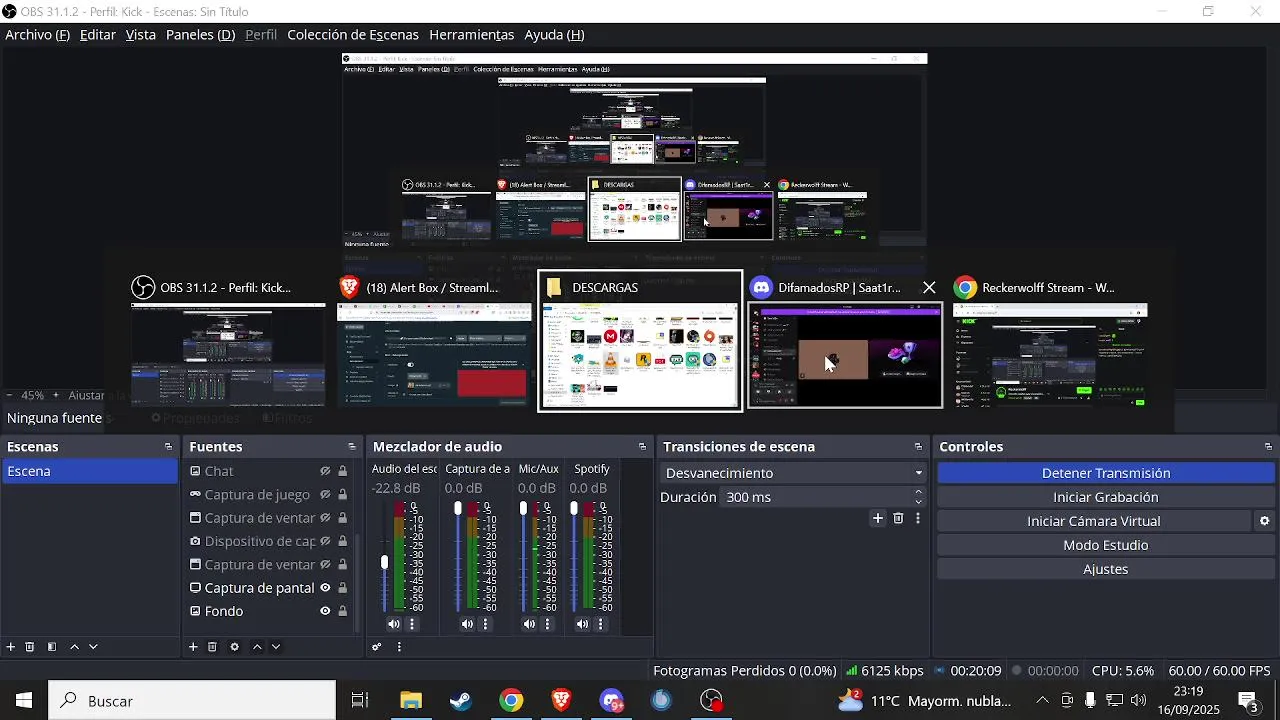Pop out the Transiciones de escena dock panel
Image resolution: width=1280 pixels, height=720 pixels.
coord(918,447)
